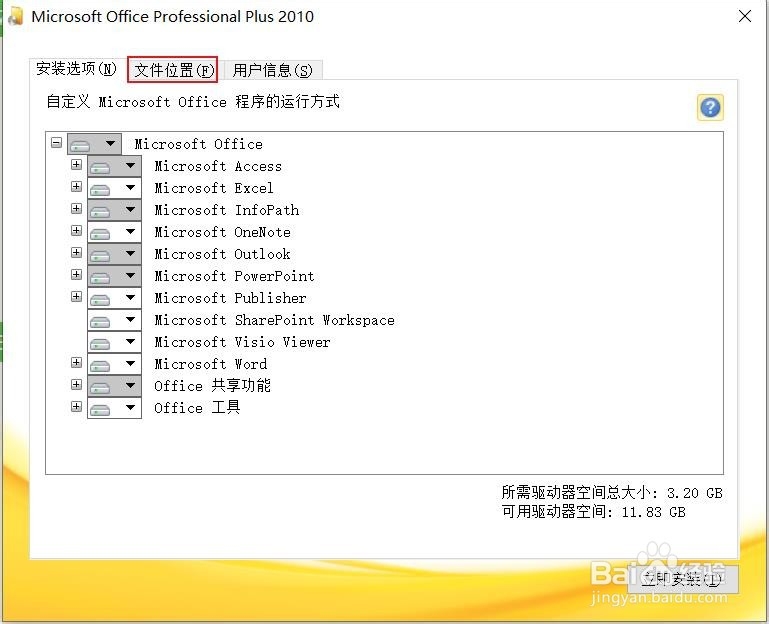
Task: Collapse the Microsoft Office root node
Action: tap(56, 143)
